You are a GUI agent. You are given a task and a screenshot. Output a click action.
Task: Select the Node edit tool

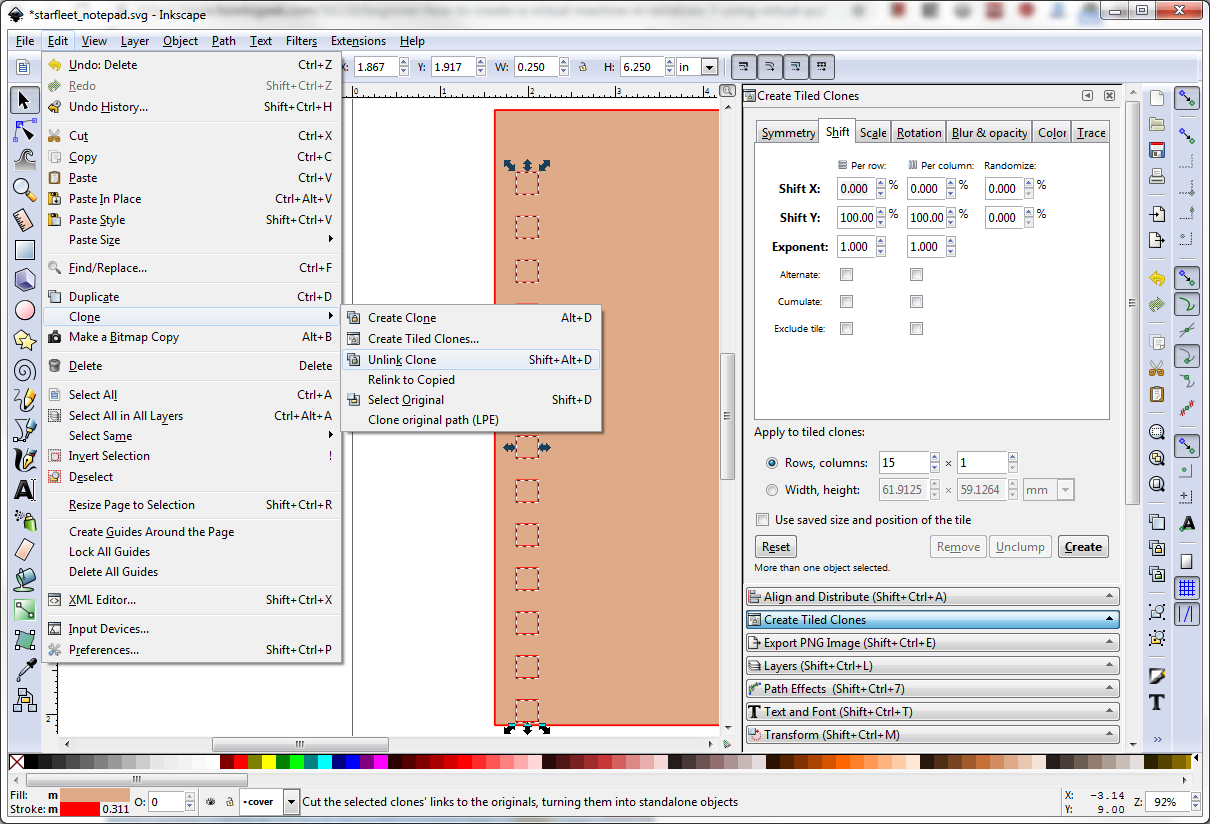click(x=25, y=129)
